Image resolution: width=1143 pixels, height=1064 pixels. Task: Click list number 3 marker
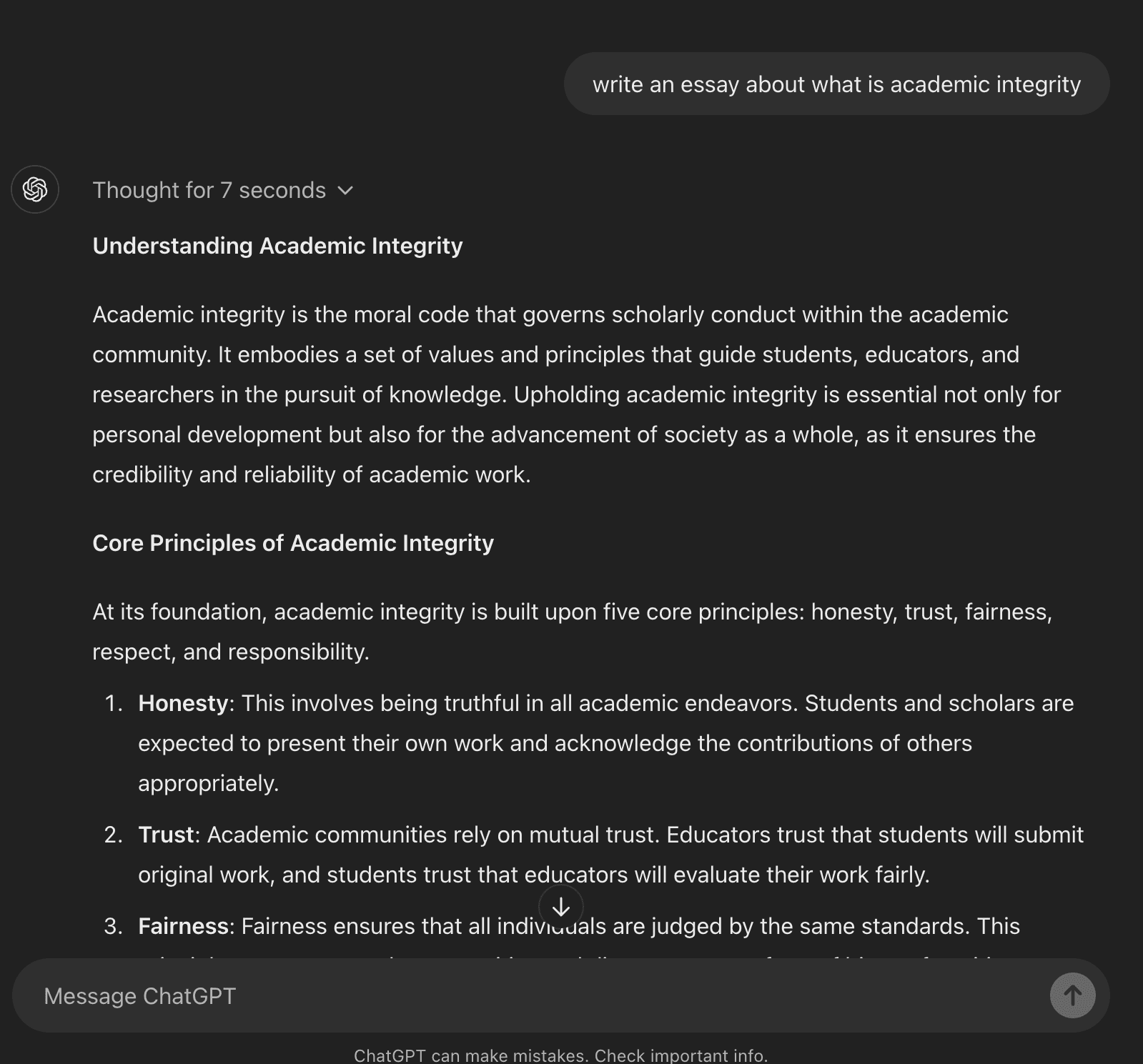[x=113, y=926]
